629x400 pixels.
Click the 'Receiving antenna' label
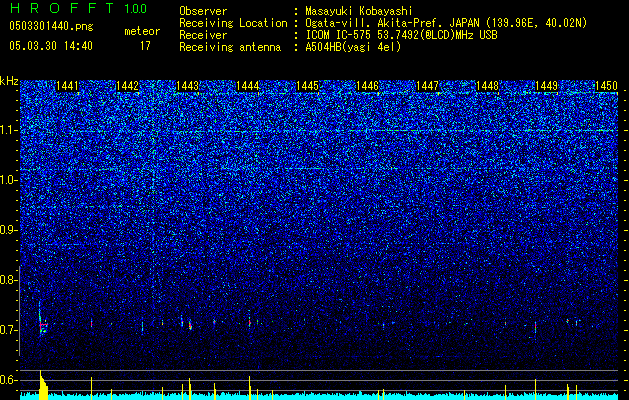230,47
